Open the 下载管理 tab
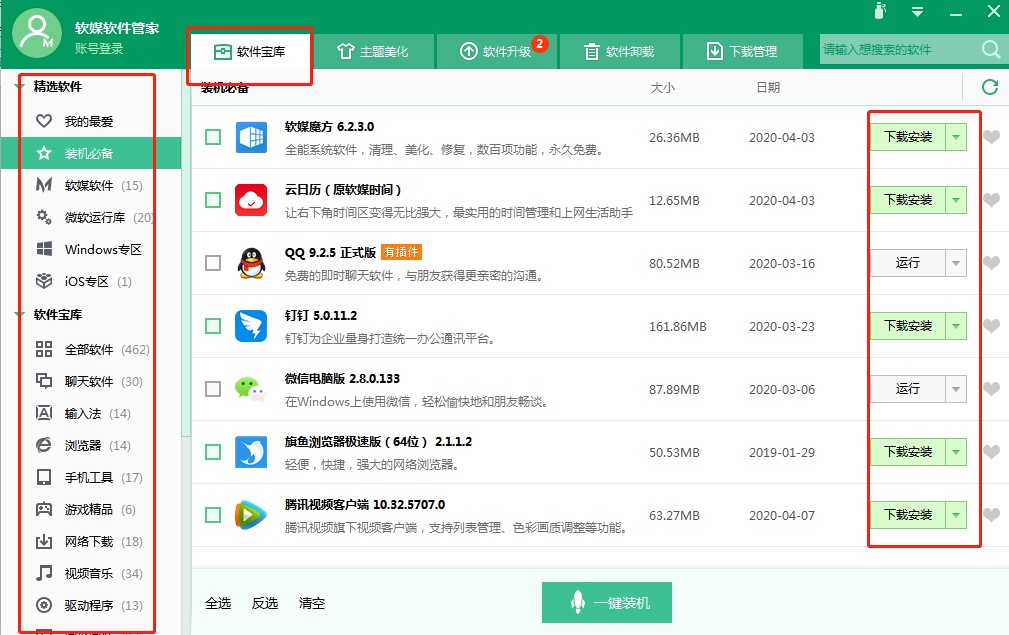This screenshot has width=1009, height=635. point(742,51)
